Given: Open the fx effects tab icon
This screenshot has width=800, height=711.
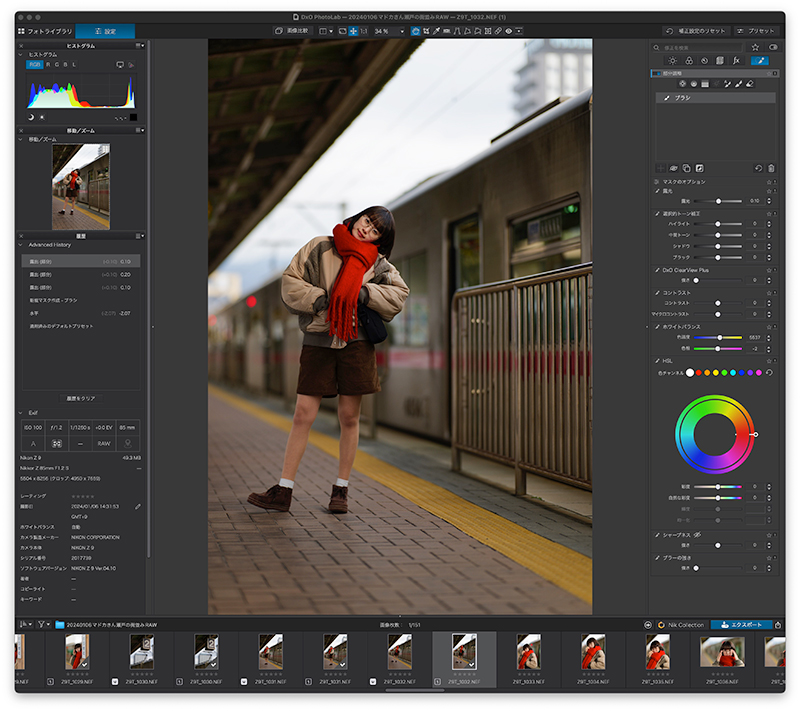Looking at the screenshot, I should tap(736, 61).
